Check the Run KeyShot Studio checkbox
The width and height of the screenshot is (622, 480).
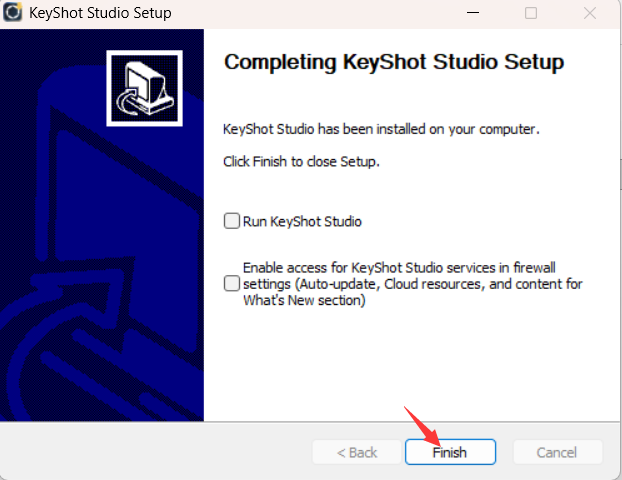click(x=232, y=221)
